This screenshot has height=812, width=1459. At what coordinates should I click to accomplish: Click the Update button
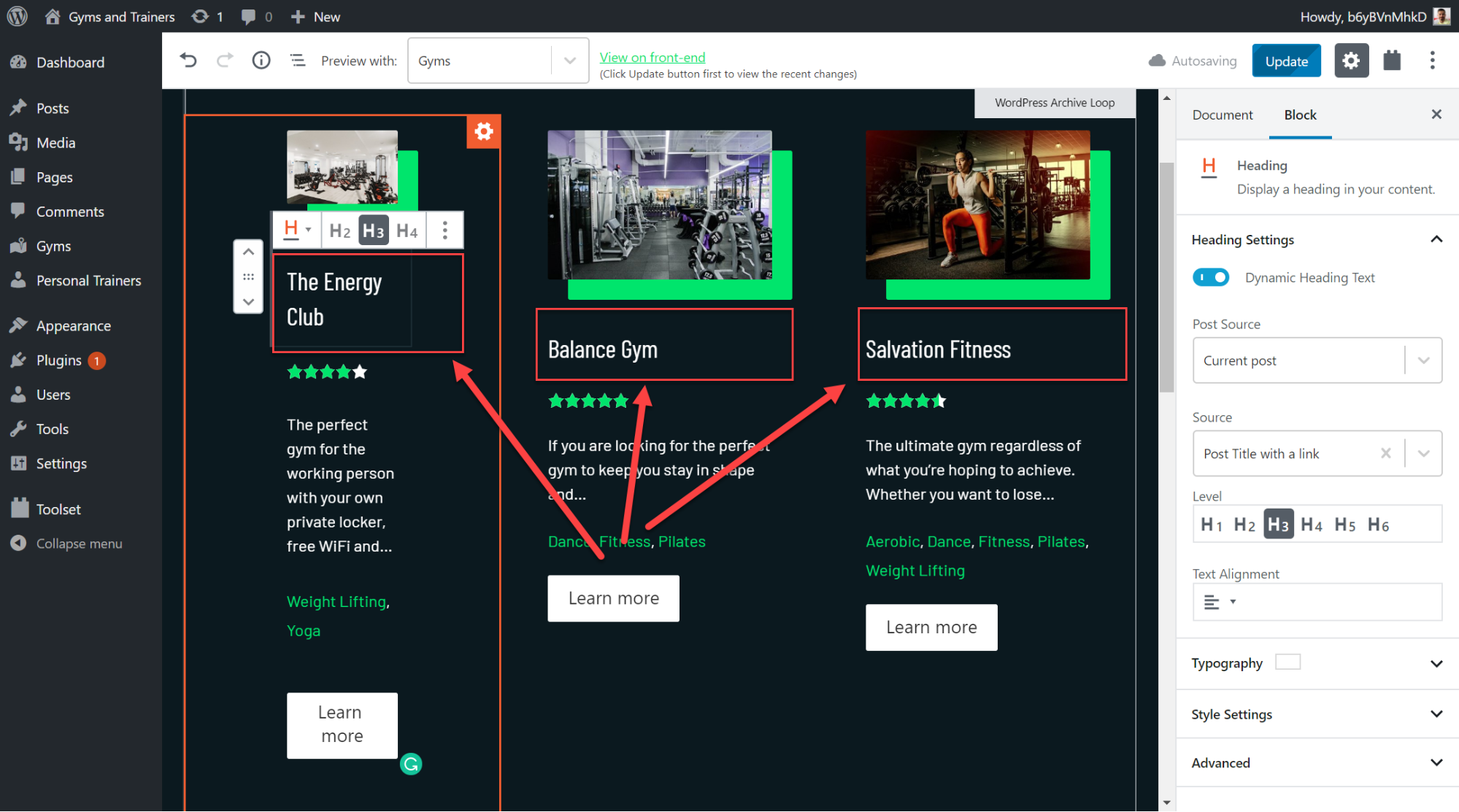coord(1286,60)
